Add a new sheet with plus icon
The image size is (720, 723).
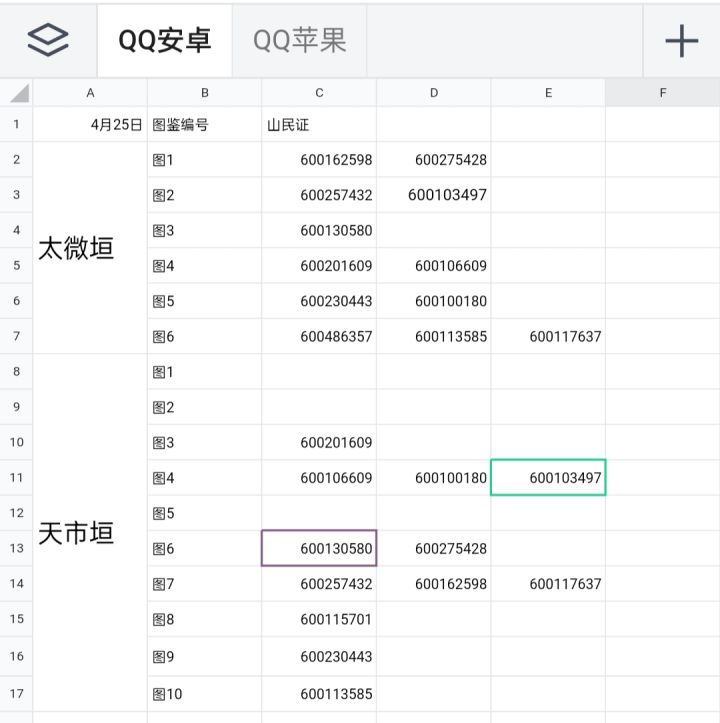pyautogui.click(x=681, y=41)
